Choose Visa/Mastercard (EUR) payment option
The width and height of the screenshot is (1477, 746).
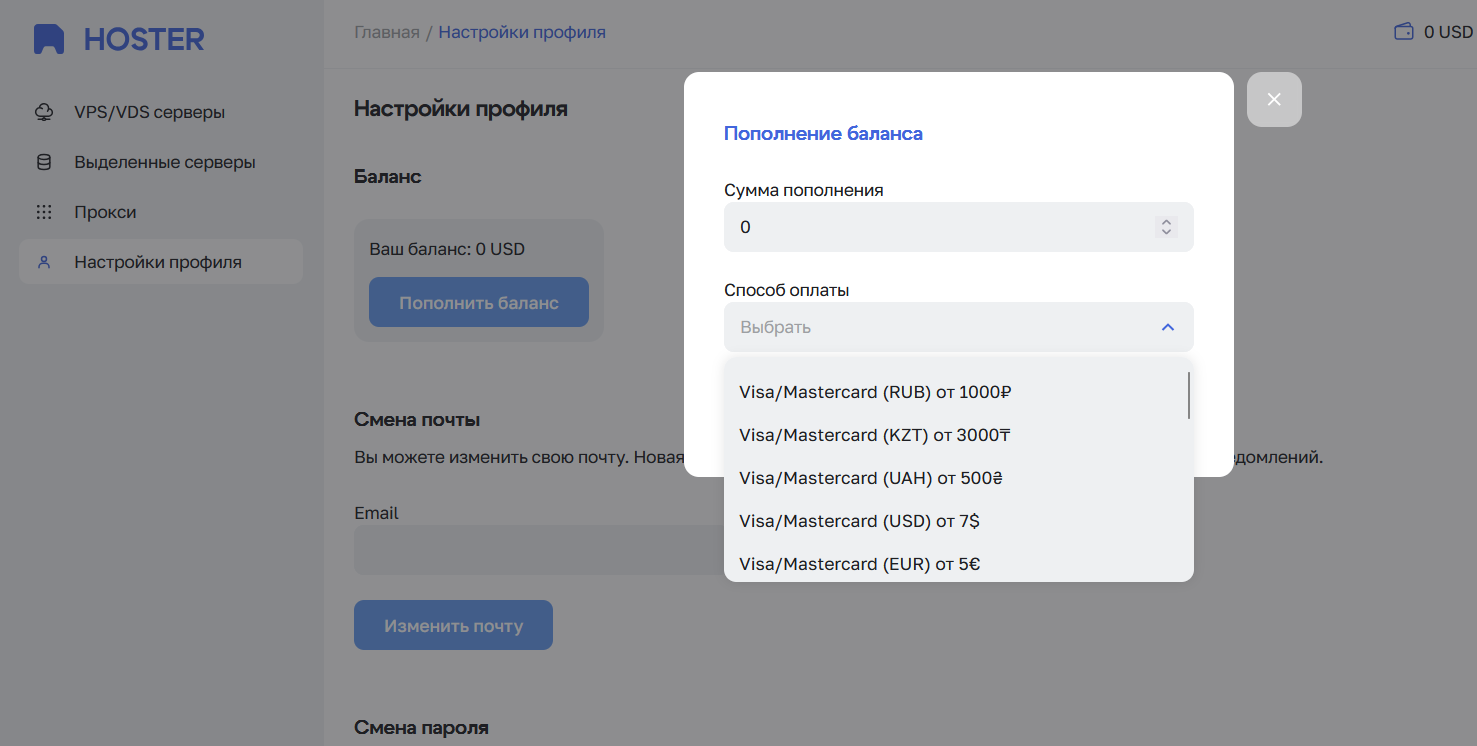[x=859, y=564]
